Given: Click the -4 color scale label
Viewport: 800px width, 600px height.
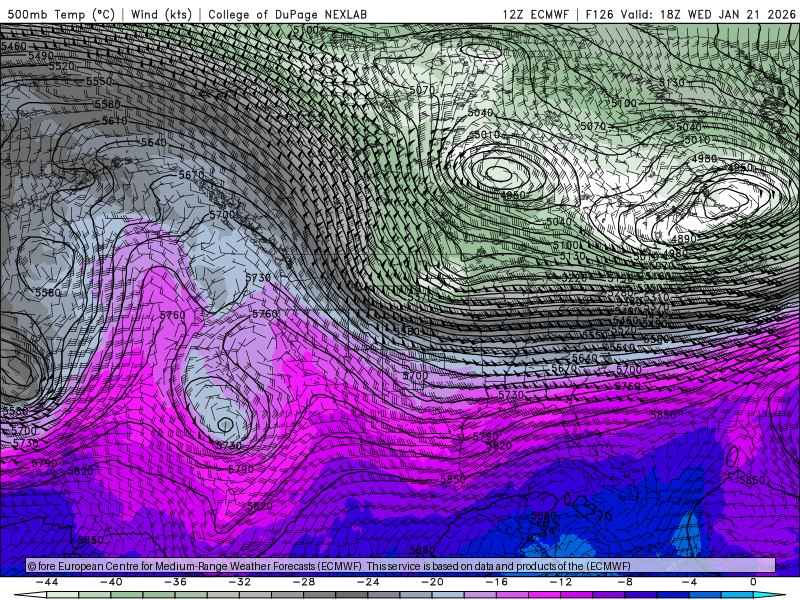Looking at the screenshot, I should click(690, 582).
